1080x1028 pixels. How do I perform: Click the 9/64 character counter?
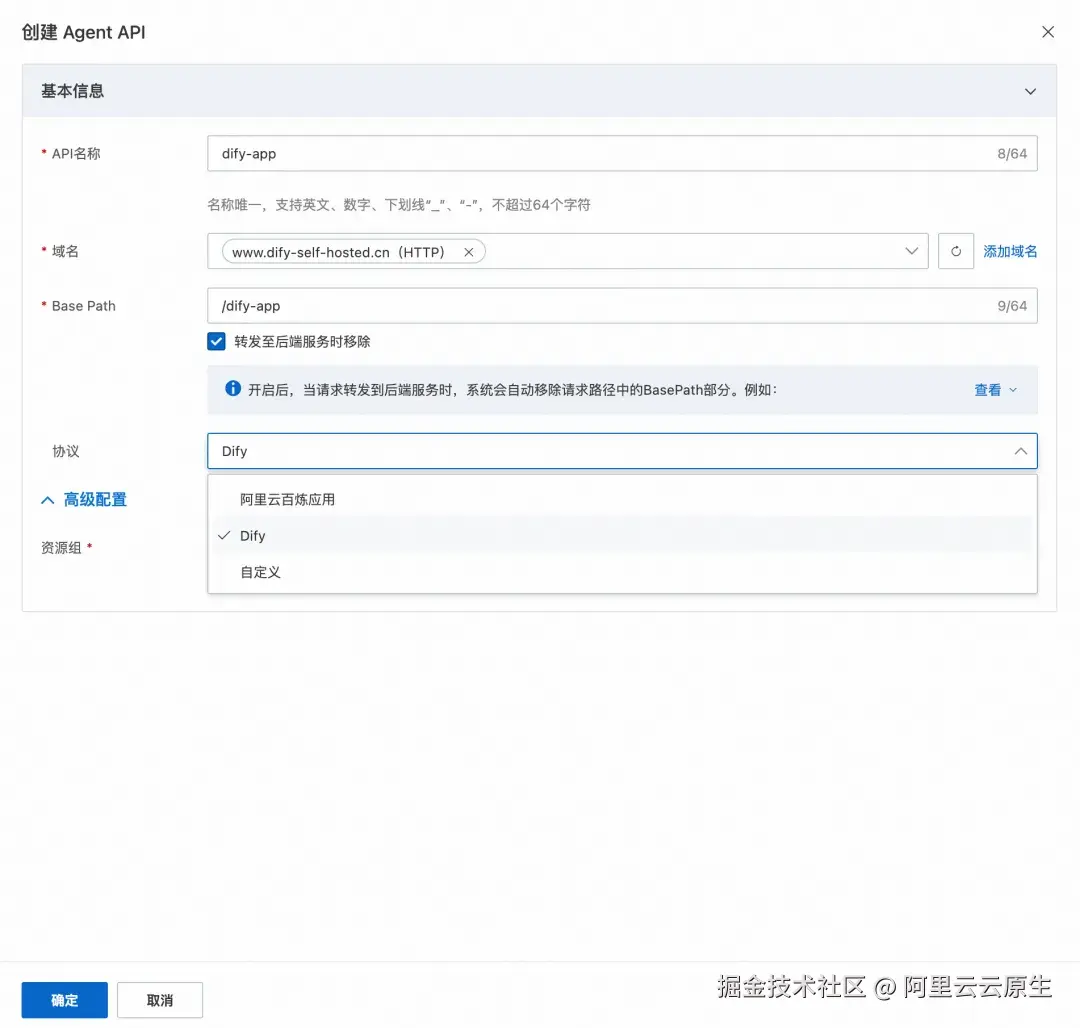click(1012, 306)
